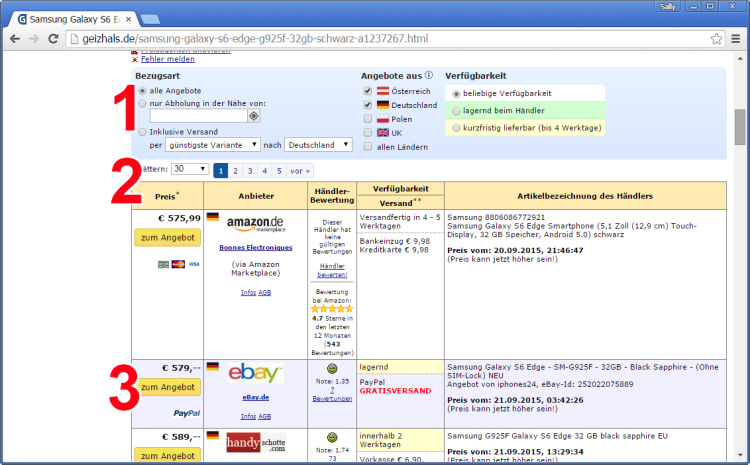Click the amazon.de marketplace logo
This screenshot has height=465, width=750.
tap(255, 223)
